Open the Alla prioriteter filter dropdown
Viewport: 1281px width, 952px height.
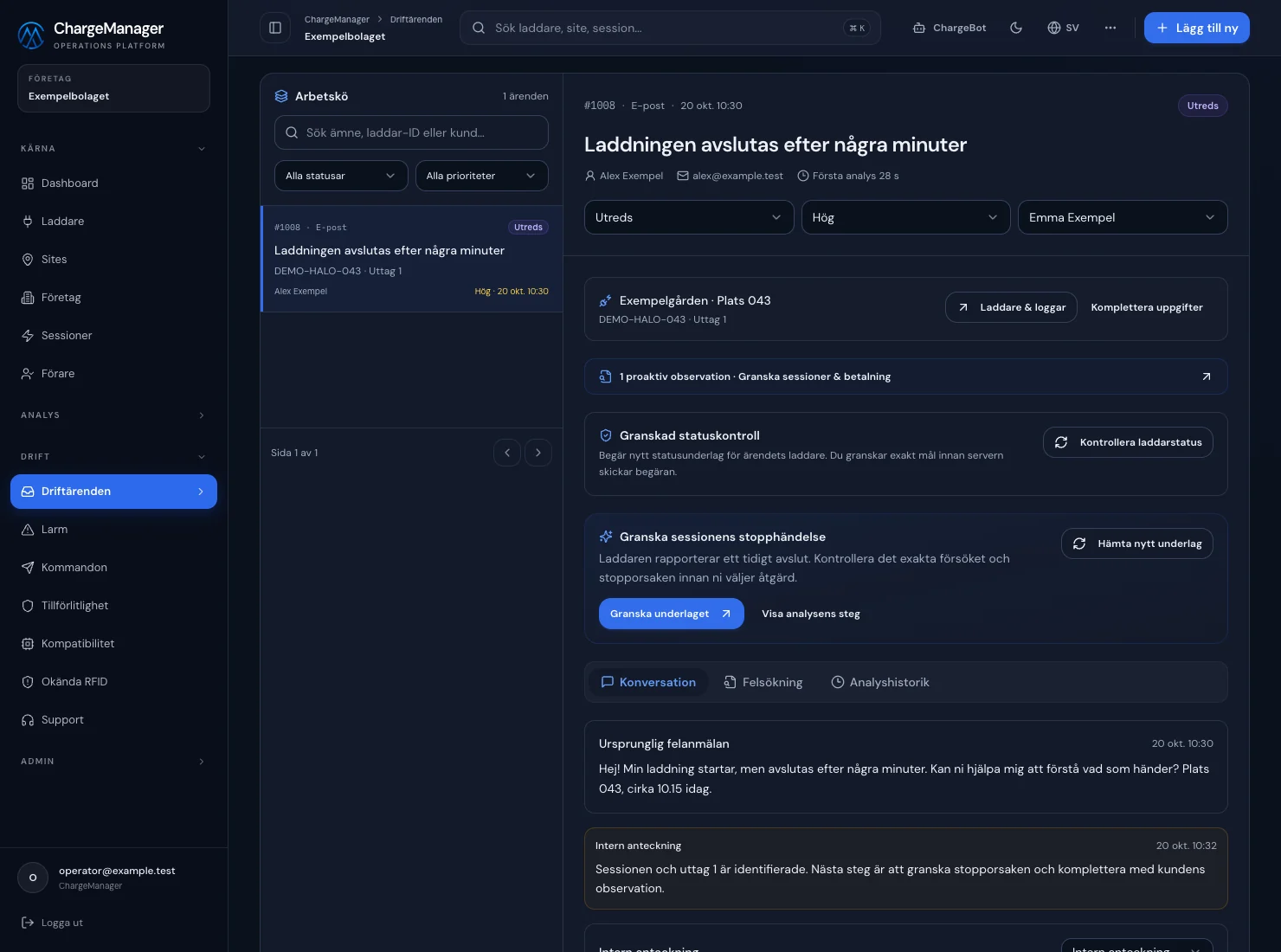[x=481, y=176]
